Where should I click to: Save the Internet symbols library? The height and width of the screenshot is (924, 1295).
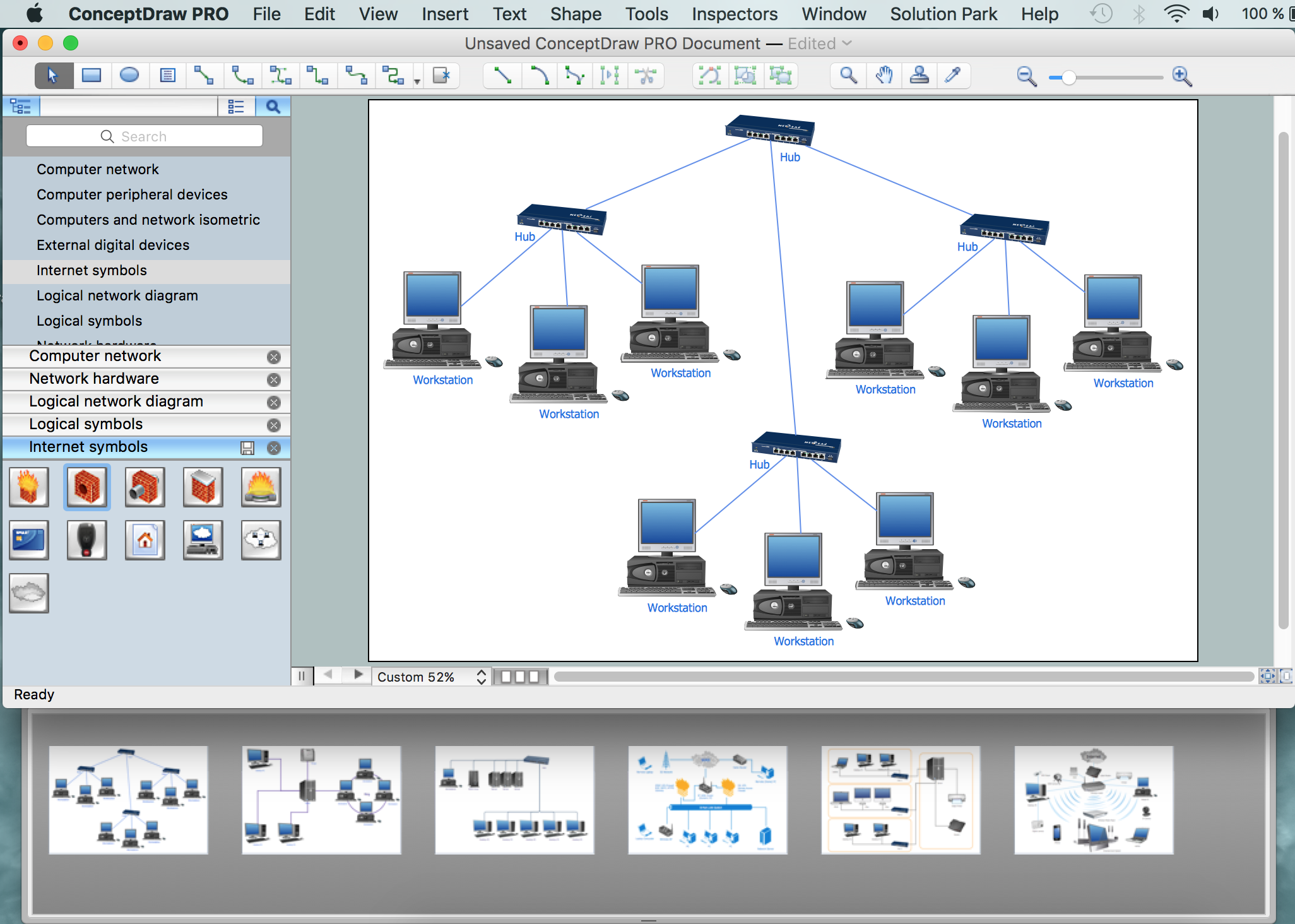(x=249, y=447)
